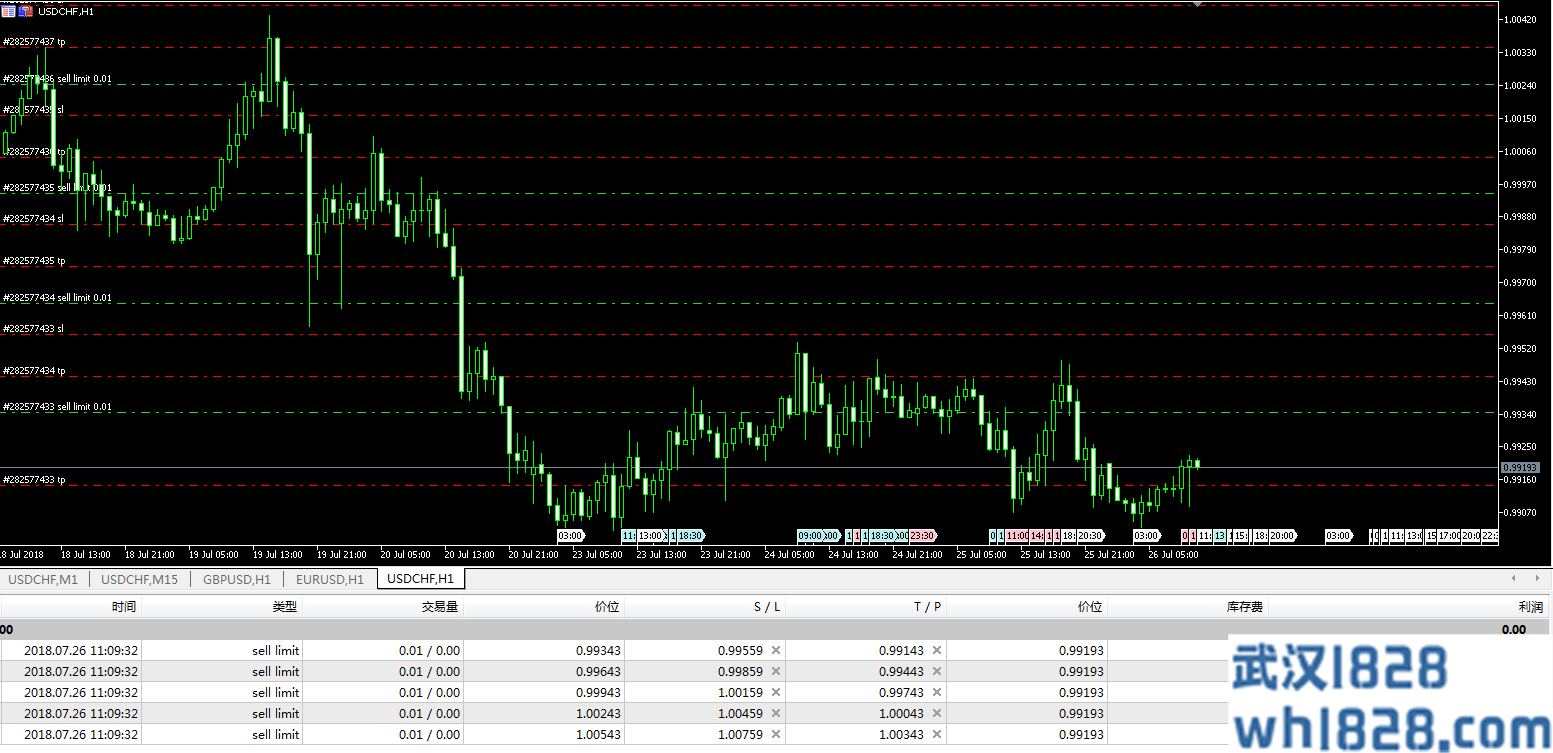This screenshot has height=753, width=1553.
Task: Select the EURUSD,H1 chart tab
Action: click(329, 579)
